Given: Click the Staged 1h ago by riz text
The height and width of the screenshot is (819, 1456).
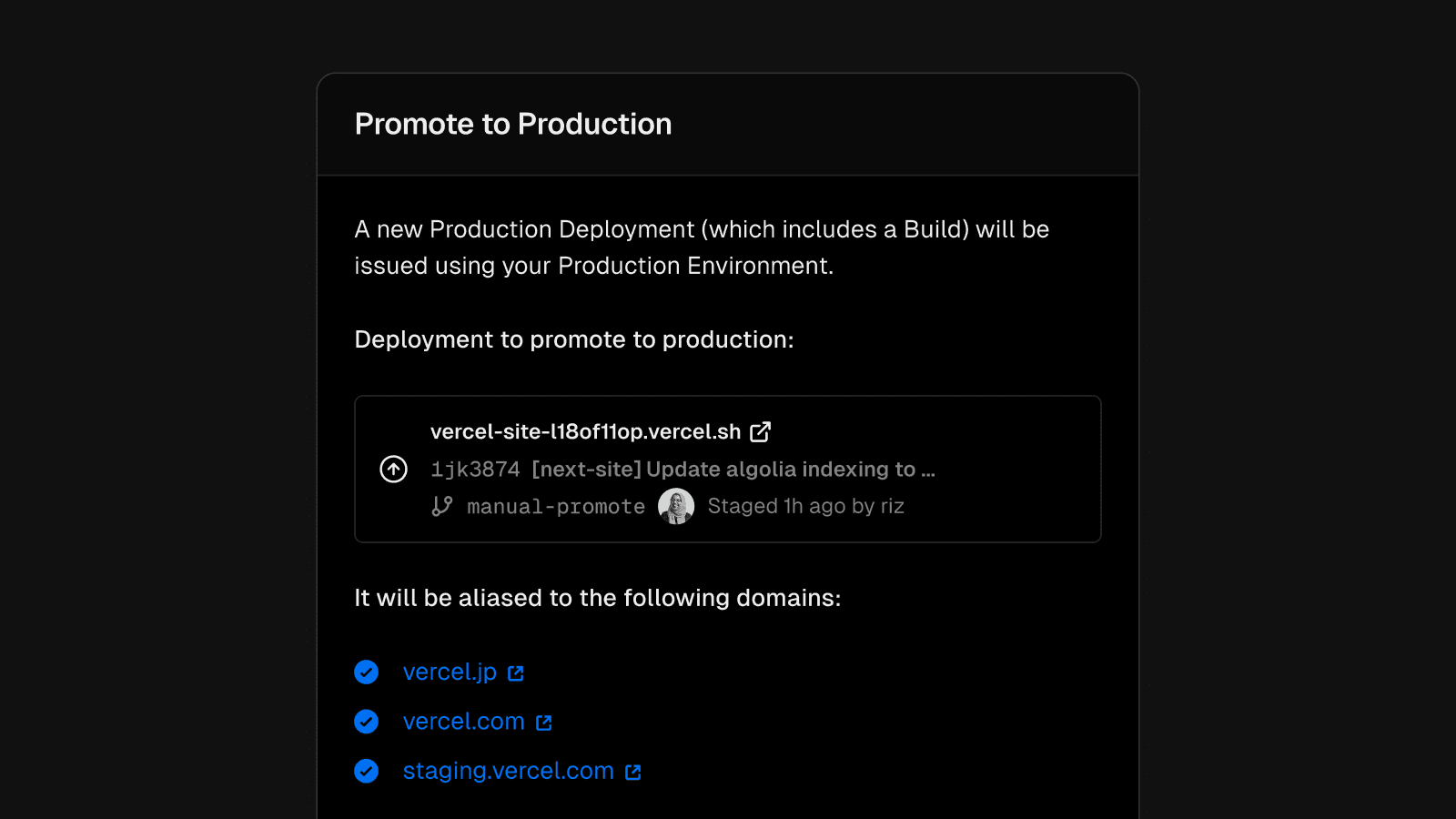Looking at the screenshot, I should click(805, 506).
